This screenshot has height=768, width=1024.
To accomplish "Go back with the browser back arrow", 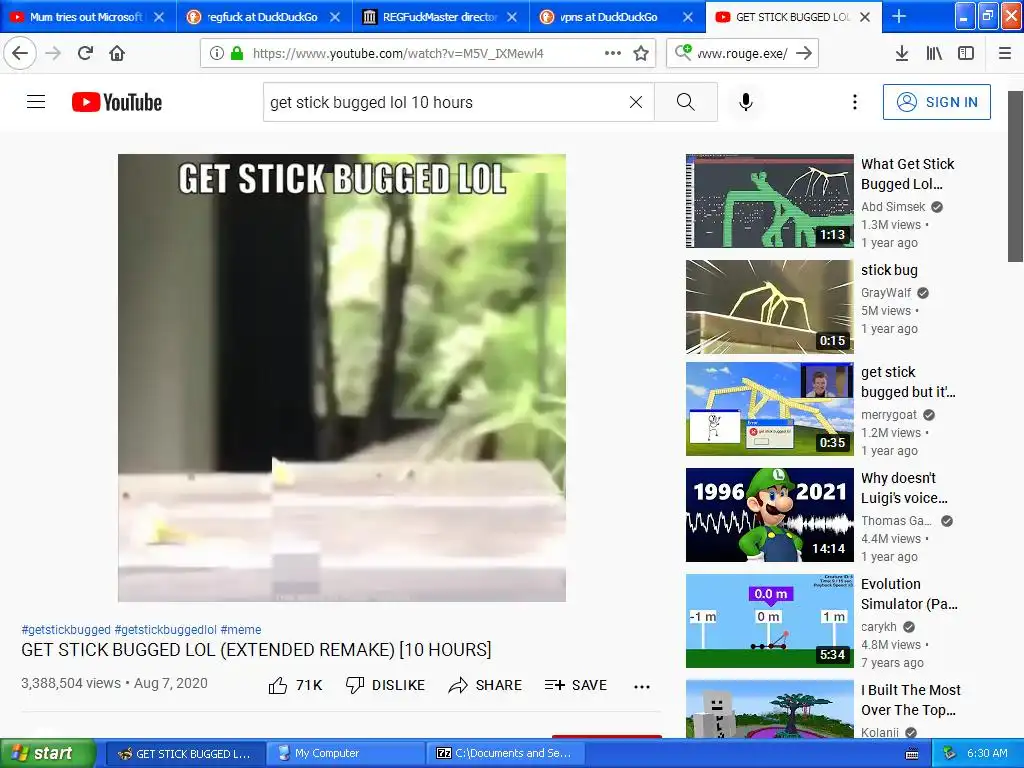I will tap(20, 53).
